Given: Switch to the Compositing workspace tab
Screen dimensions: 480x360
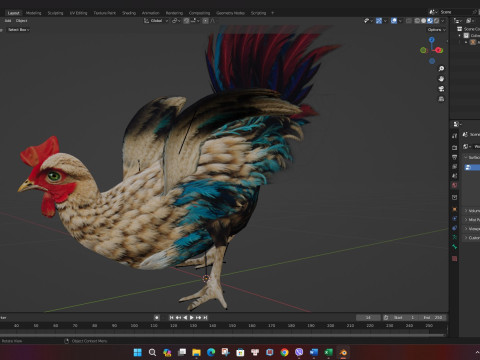Looking at the screenshot, I should 199,13.
